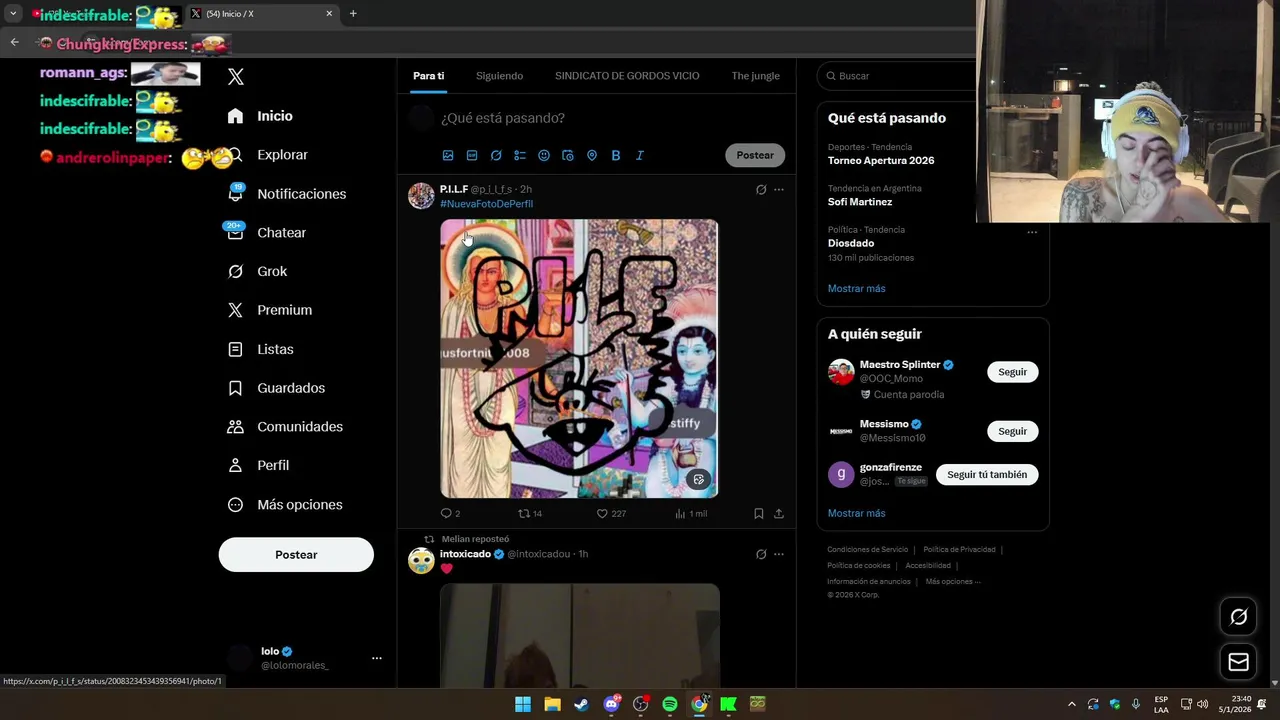
Task: Open Listas in sidebar
Action: tap(260, 349)
